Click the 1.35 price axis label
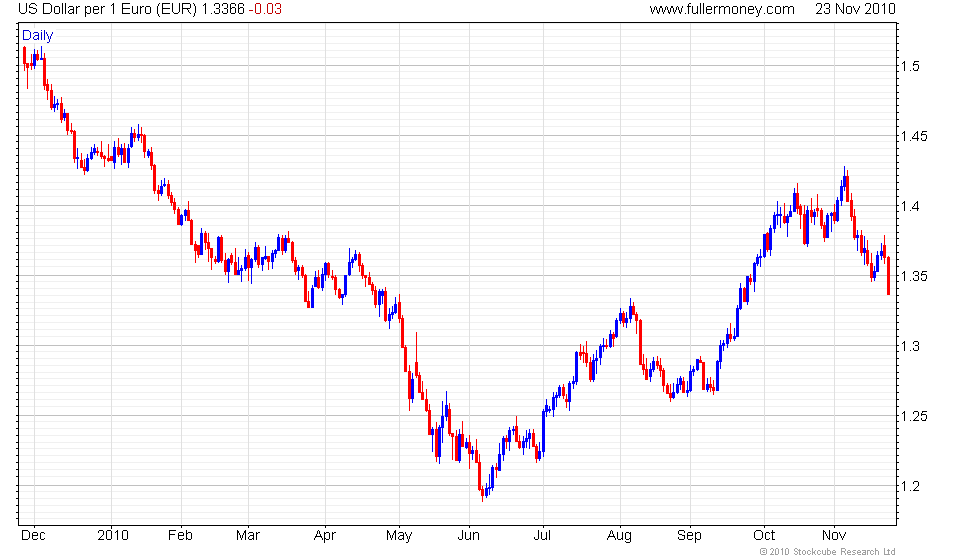The height and width of the screenshot is (560, 980). click(914, 276)
